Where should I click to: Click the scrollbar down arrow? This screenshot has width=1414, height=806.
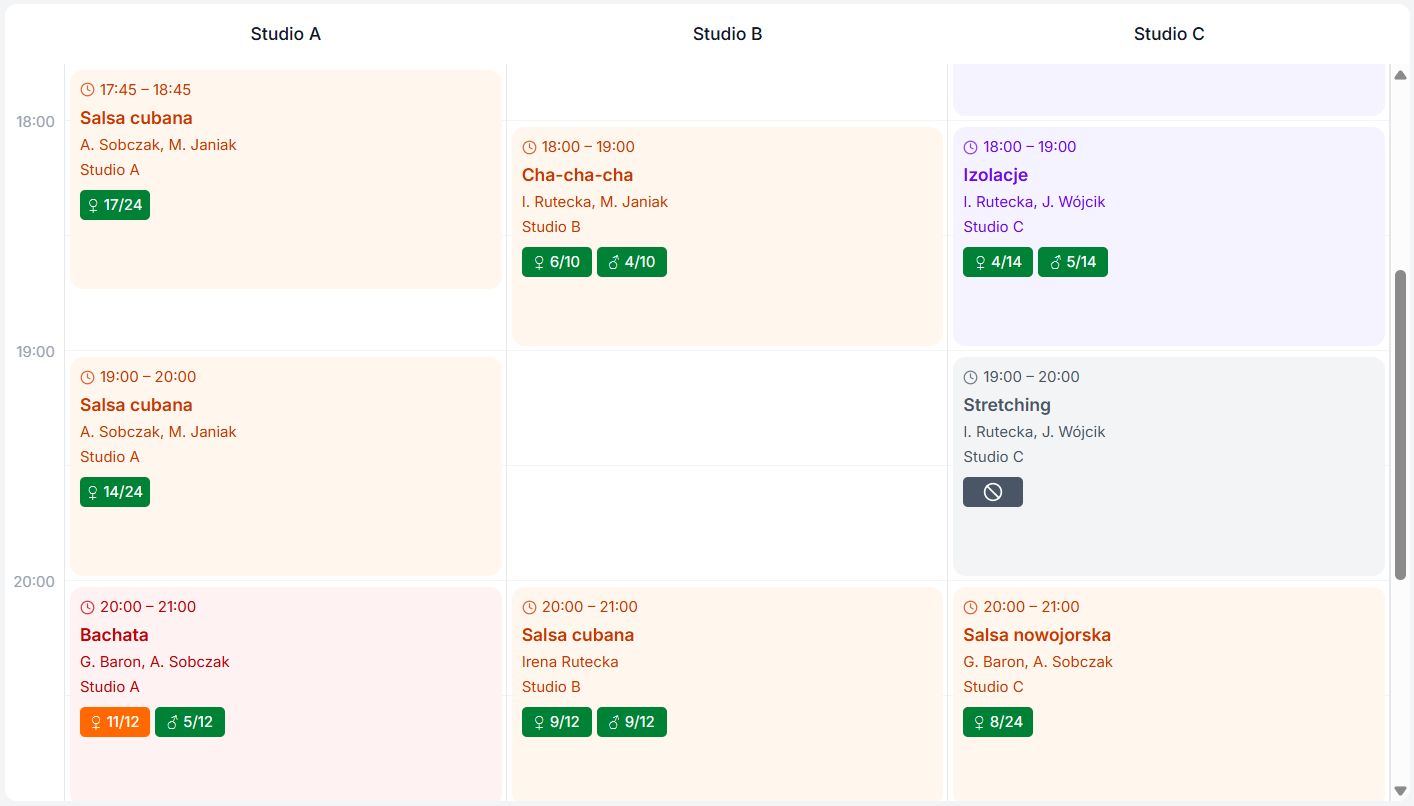coord(1400,790)
